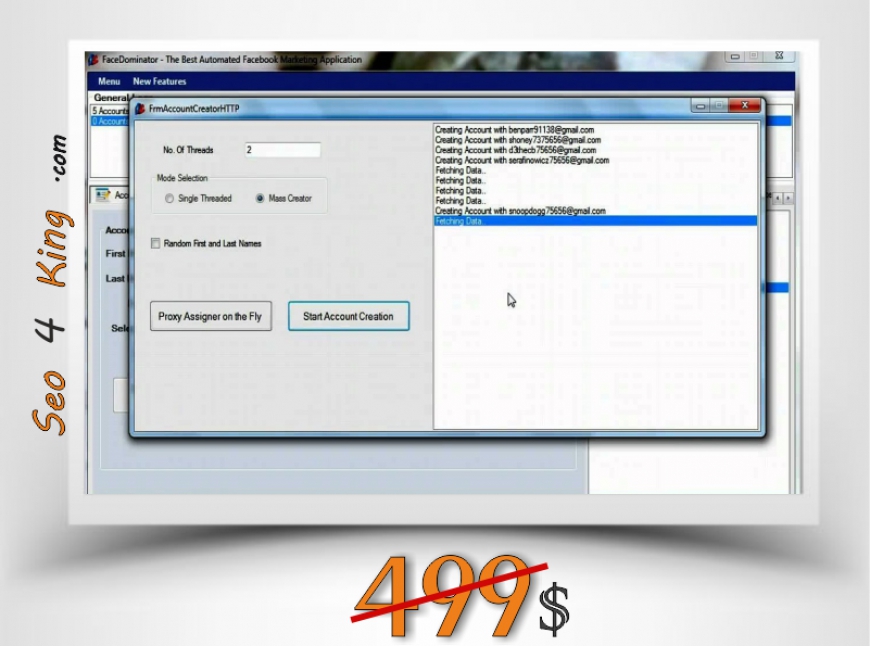Close the FrmAccountCreatorHTTP dialog
The width and height of the screenshot is (870, 646).
click(745, 105)
